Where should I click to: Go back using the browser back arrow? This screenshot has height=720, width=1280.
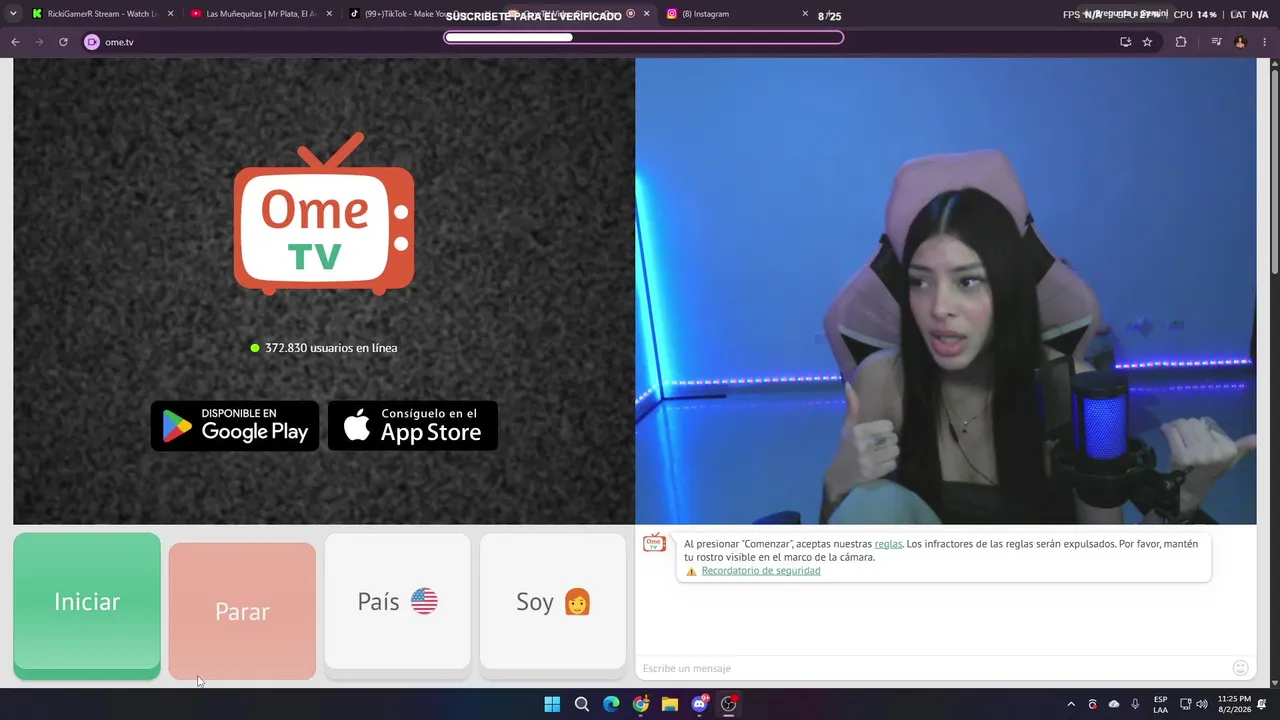coord(15,42)
